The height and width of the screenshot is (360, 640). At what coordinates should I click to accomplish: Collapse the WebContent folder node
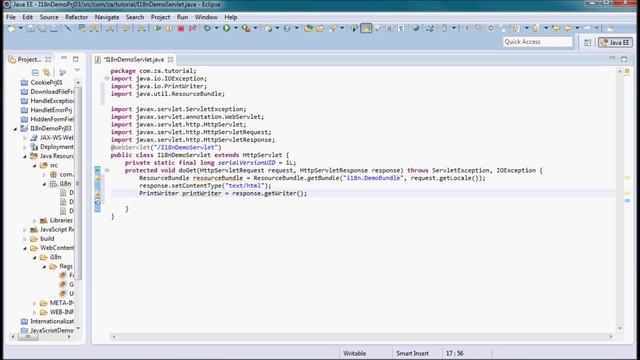point(25,248)
